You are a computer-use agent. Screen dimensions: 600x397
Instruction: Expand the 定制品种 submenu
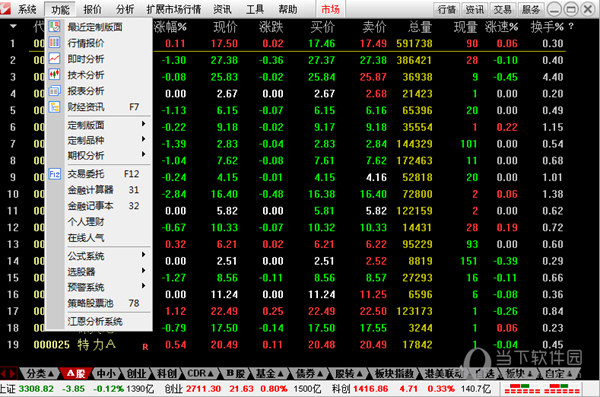coord(143,139)
